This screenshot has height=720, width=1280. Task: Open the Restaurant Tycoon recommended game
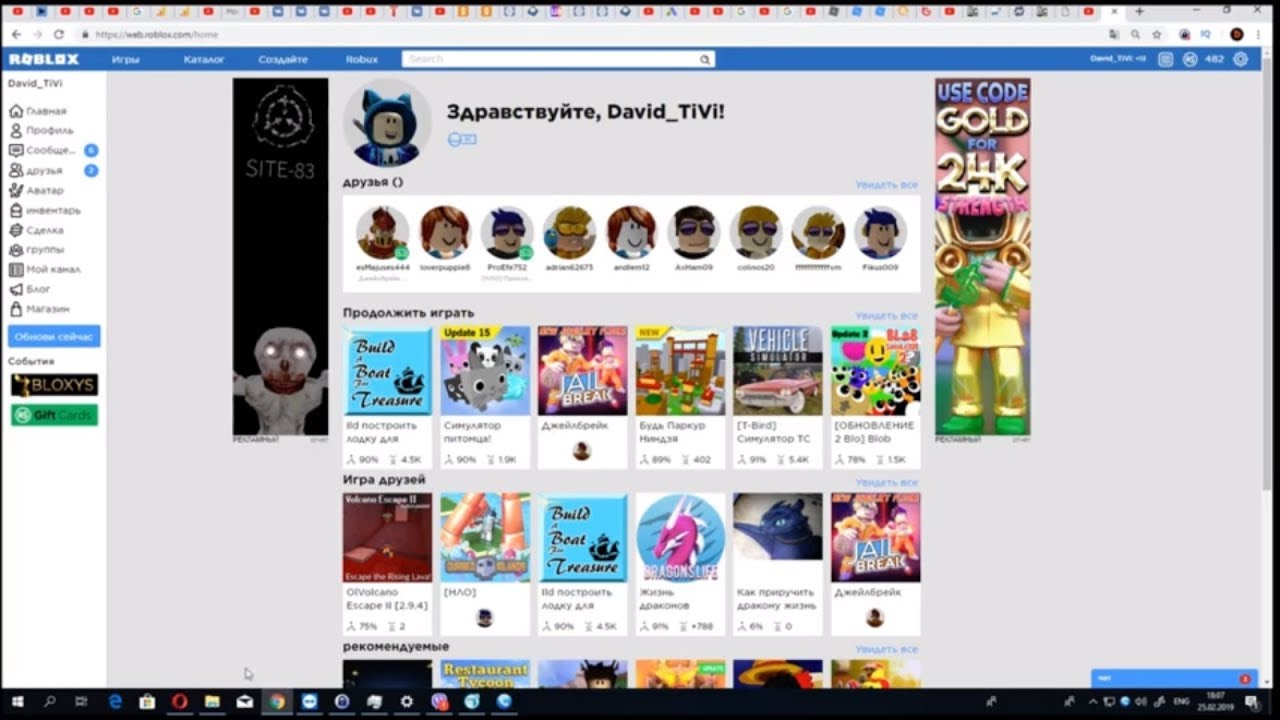485,674
